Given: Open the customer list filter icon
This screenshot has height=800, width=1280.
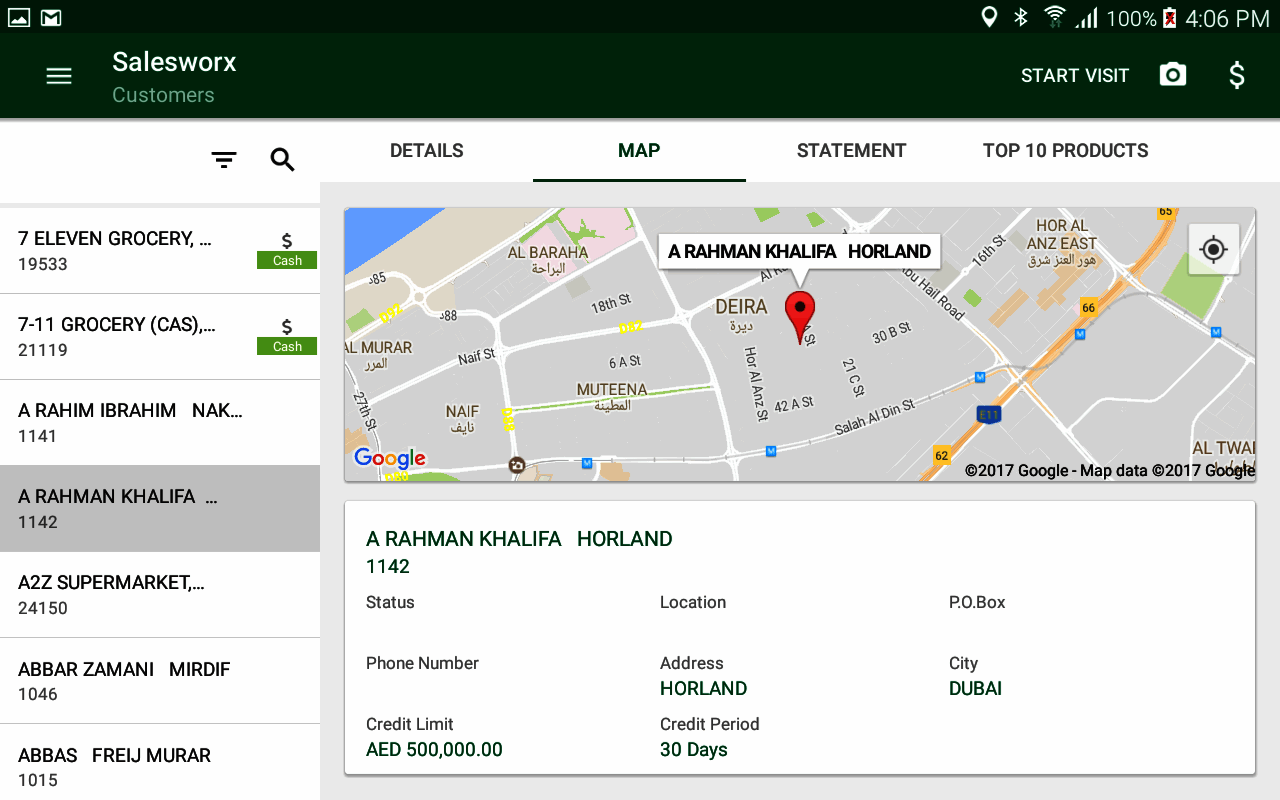Looking at the screenshot, I should tap(224, 160).
